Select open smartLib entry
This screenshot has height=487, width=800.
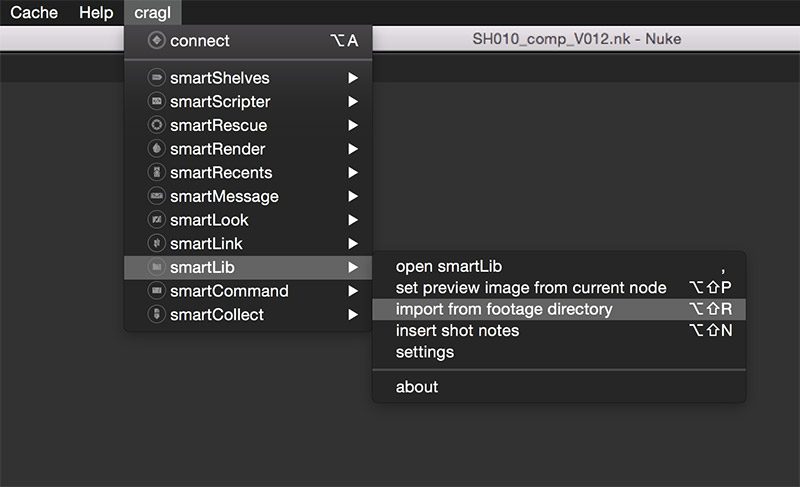pos(448,266)
